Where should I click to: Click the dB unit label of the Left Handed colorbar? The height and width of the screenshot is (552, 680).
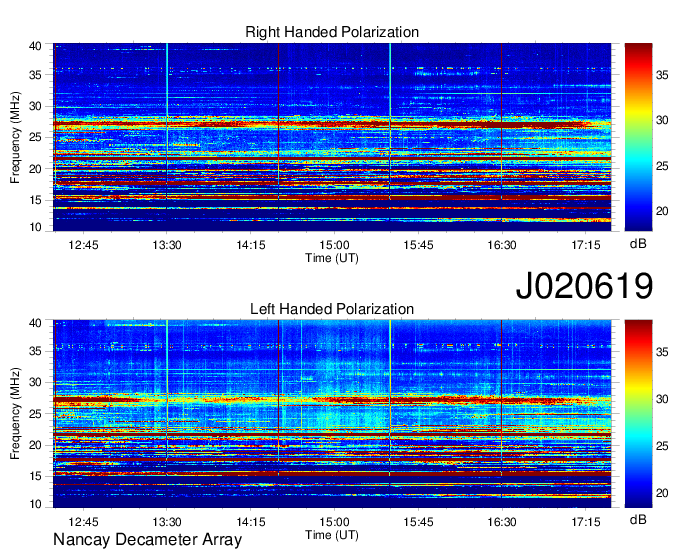click(638, 520)
